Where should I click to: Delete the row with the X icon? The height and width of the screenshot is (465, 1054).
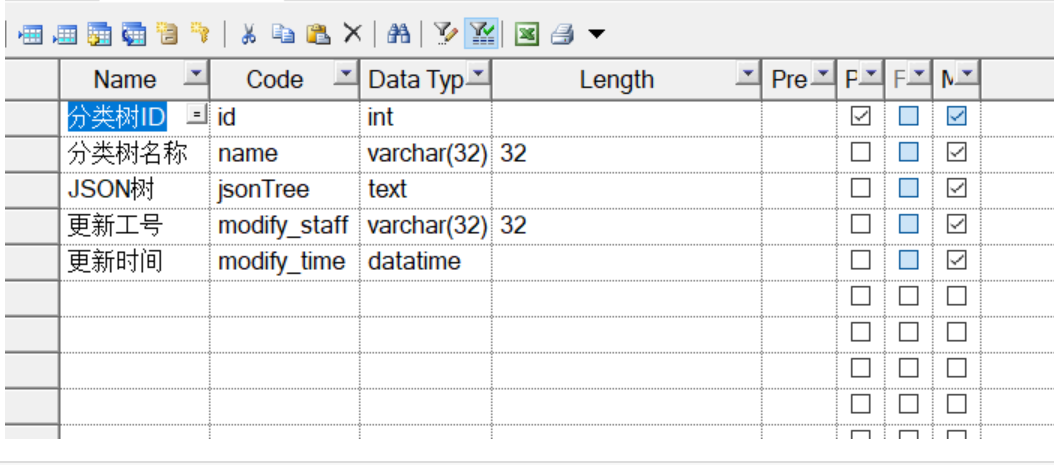point(352,34)
